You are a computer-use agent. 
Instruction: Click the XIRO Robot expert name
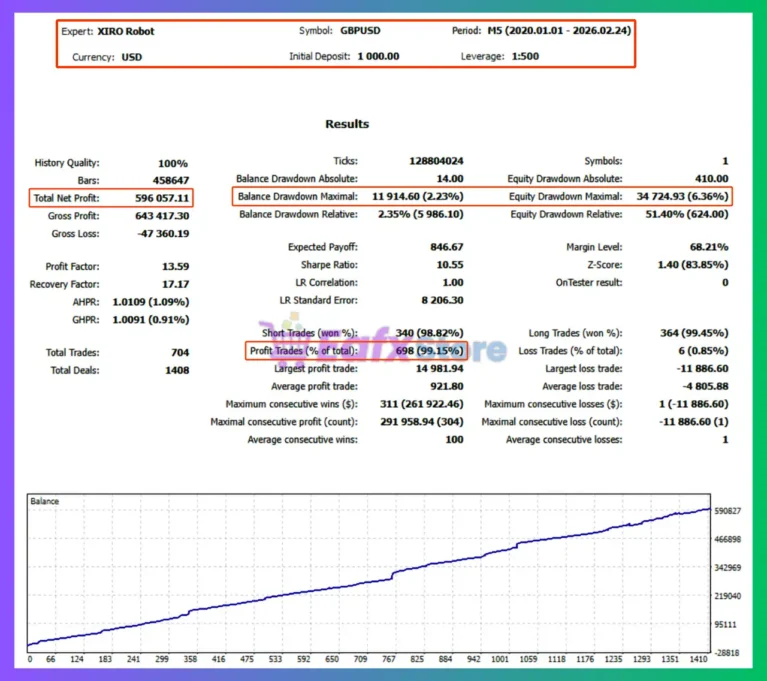[126, 31]
